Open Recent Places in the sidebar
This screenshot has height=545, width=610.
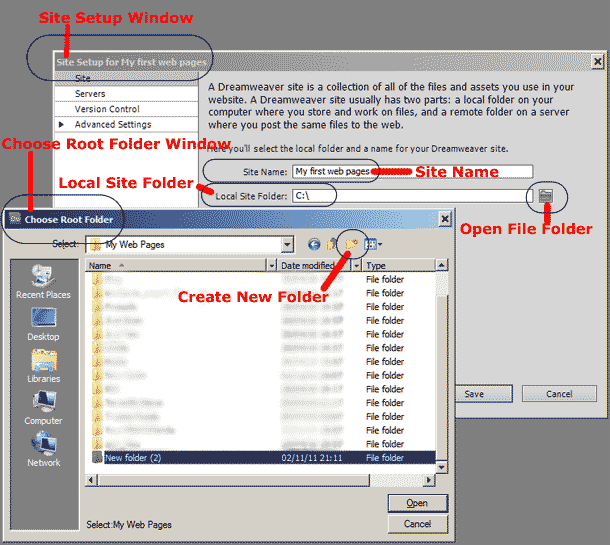(x=43, y=282)
